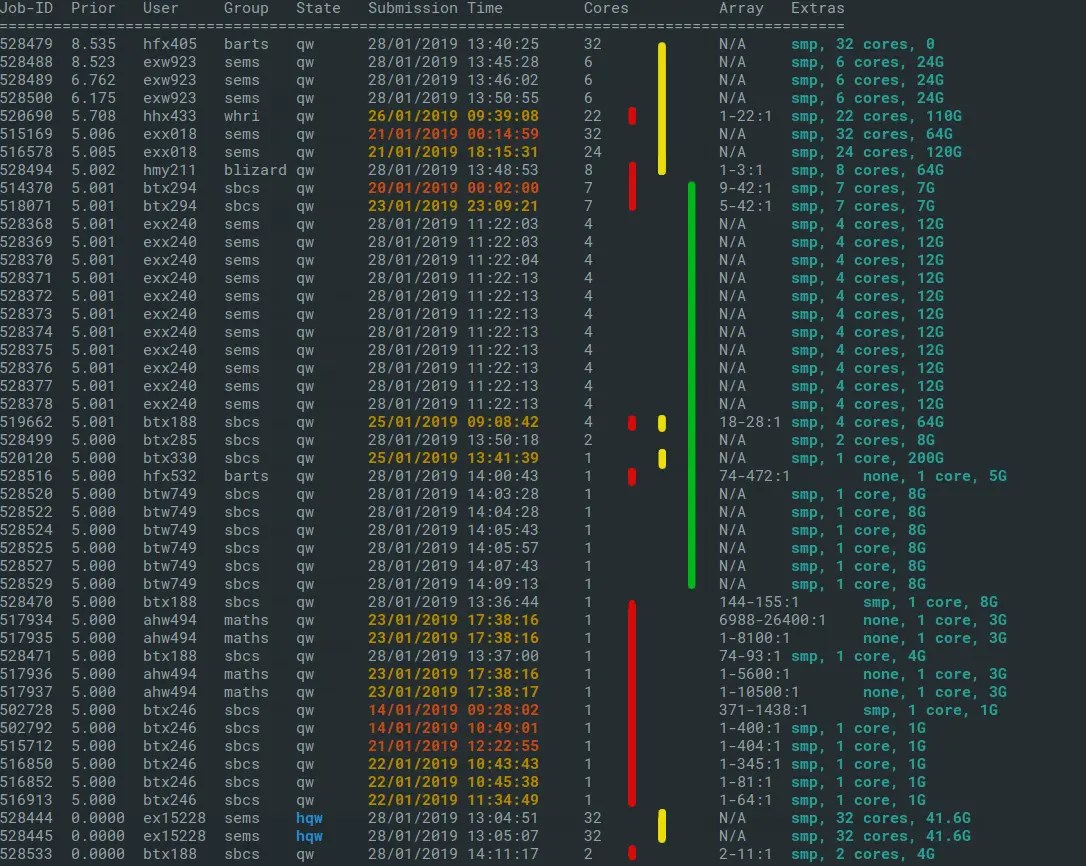Click submission time 20/01/2019 00:02:00

coord(453,188)
